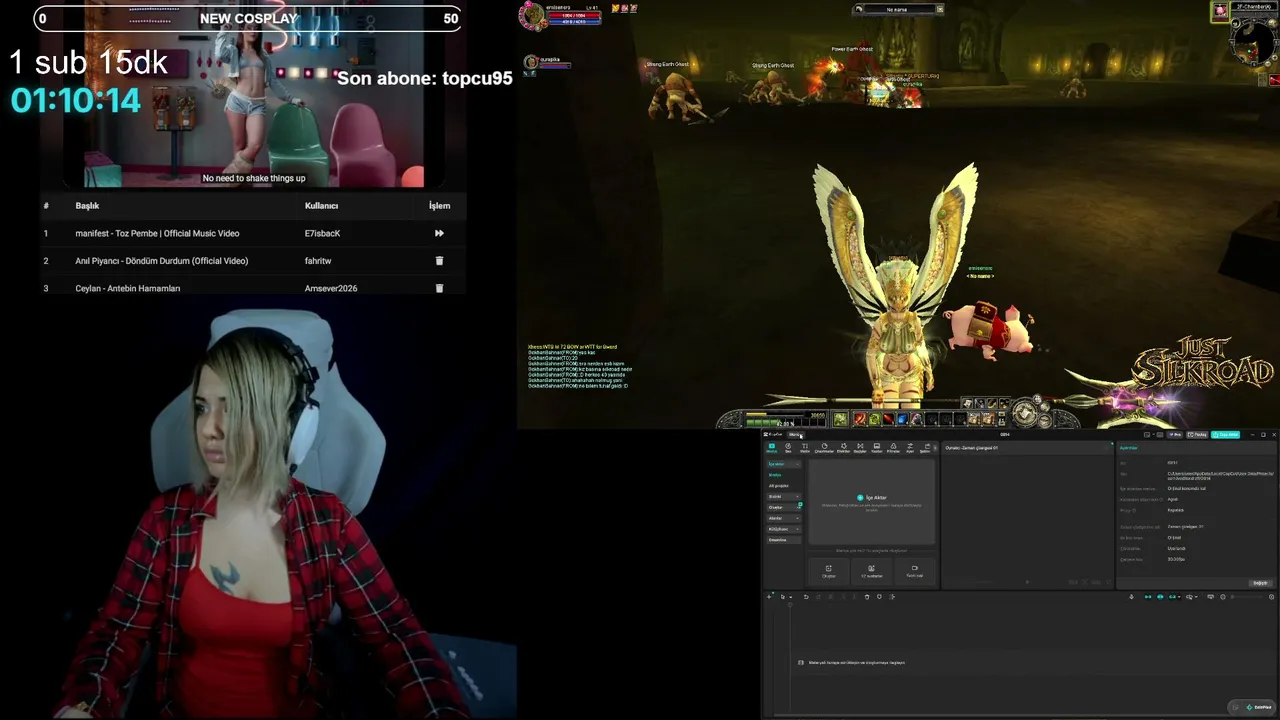Image resolution: width=1280 pixels, height=720 pixels.
Task: Open the Şablon templates tab
Action: [x=925, y=448]
